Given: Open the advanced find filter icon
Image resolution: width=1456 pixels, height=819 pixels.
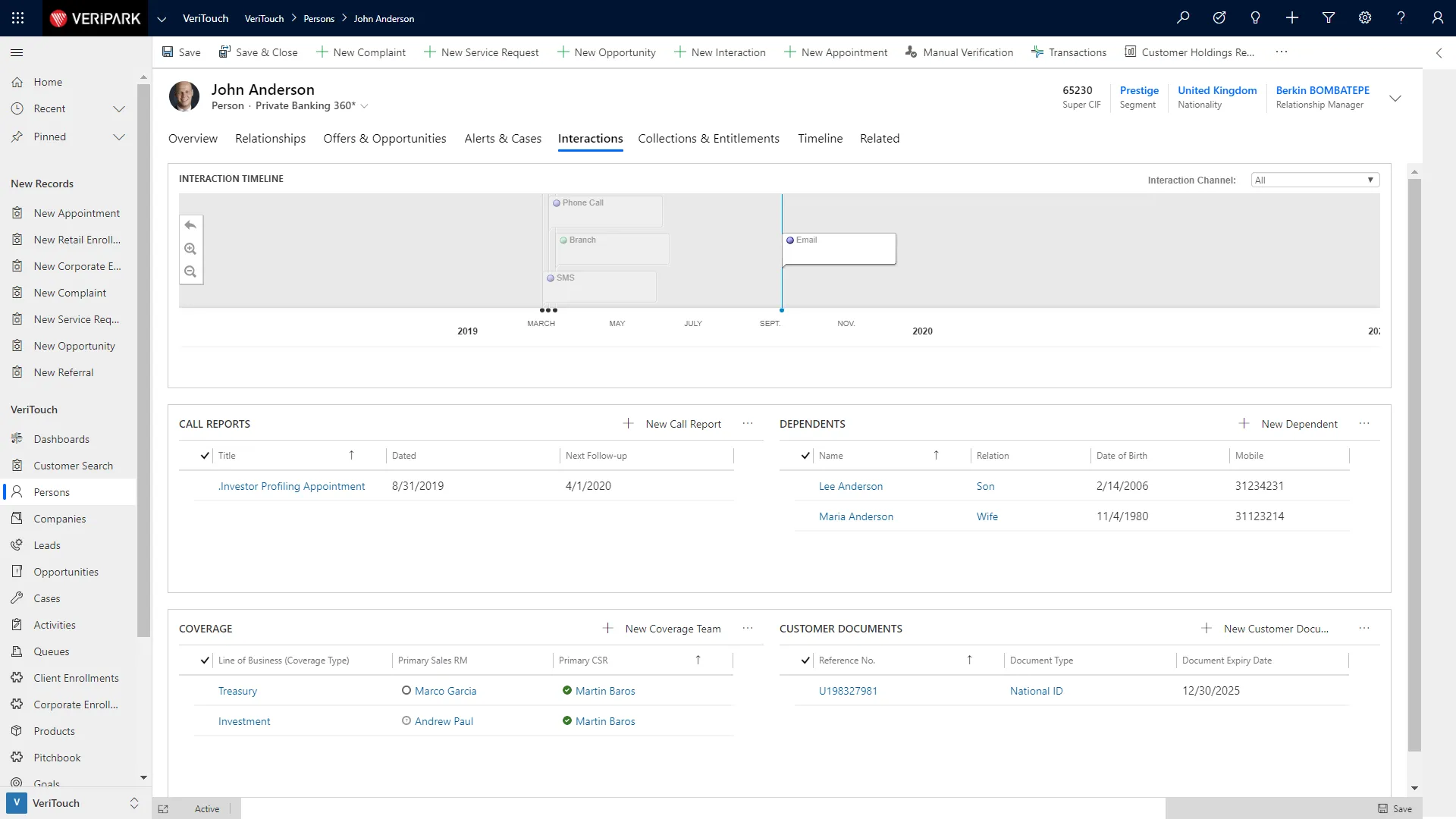Looking at the screenshot, I should pos(1329,18).
